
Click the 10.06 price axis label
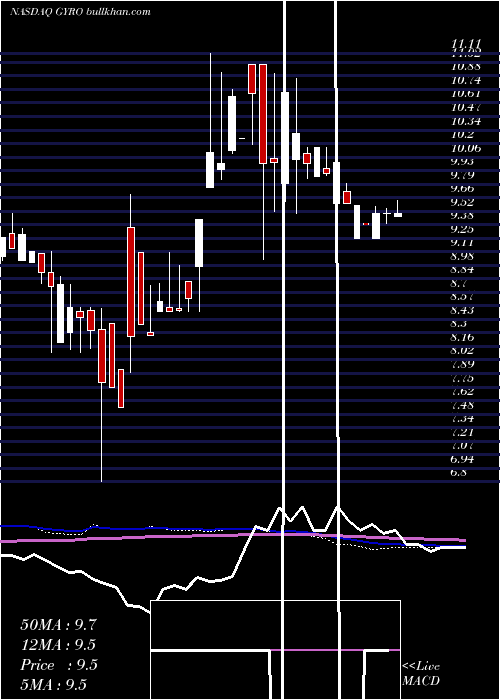(466, 148)
